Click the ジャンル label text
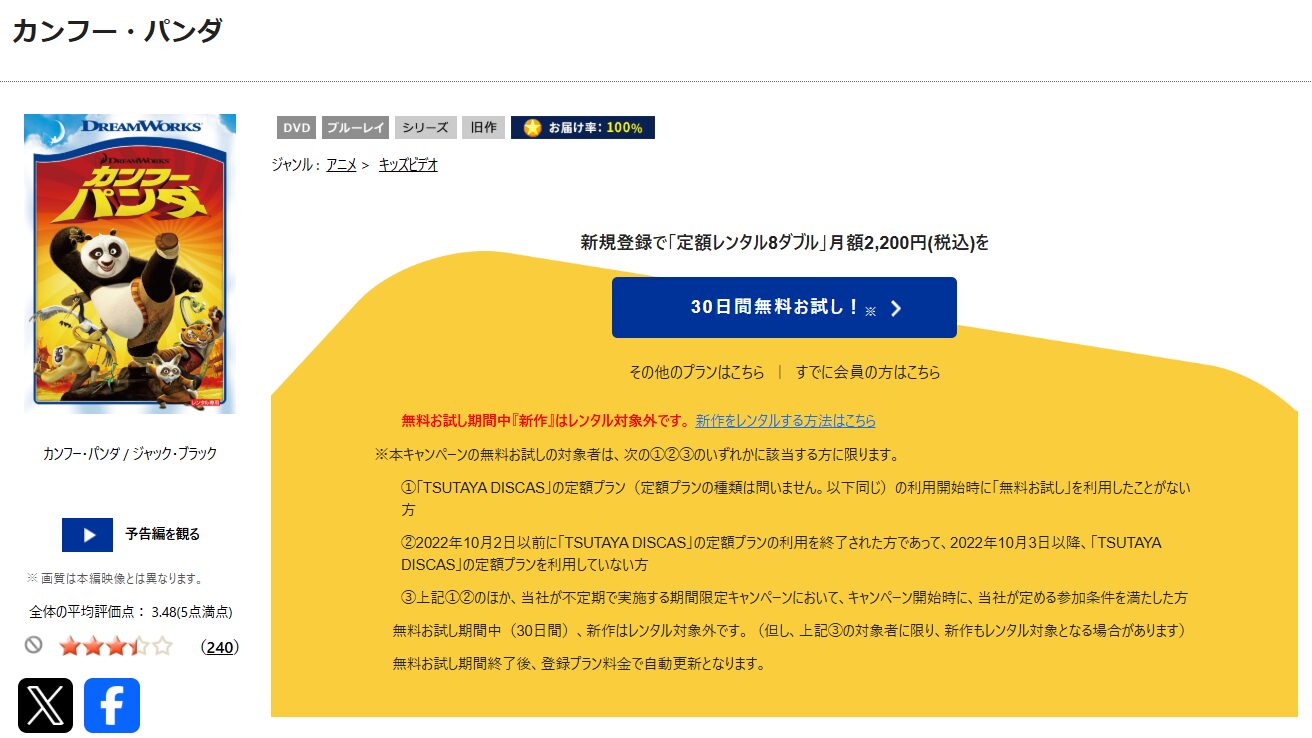The image size is (1312, 738). click(295, 165)
